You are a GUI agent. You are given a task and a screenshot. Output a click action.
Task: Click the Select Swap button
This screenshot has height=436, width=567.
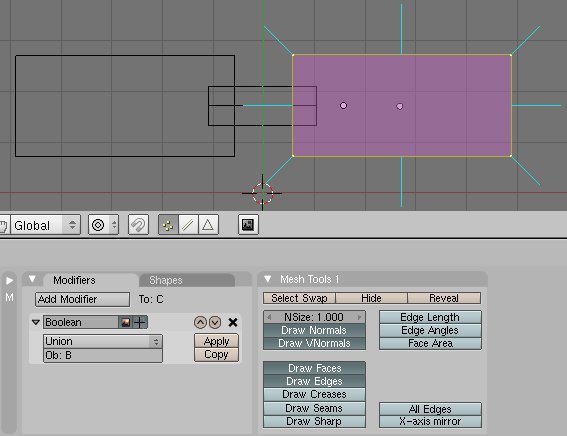[299, 298]
